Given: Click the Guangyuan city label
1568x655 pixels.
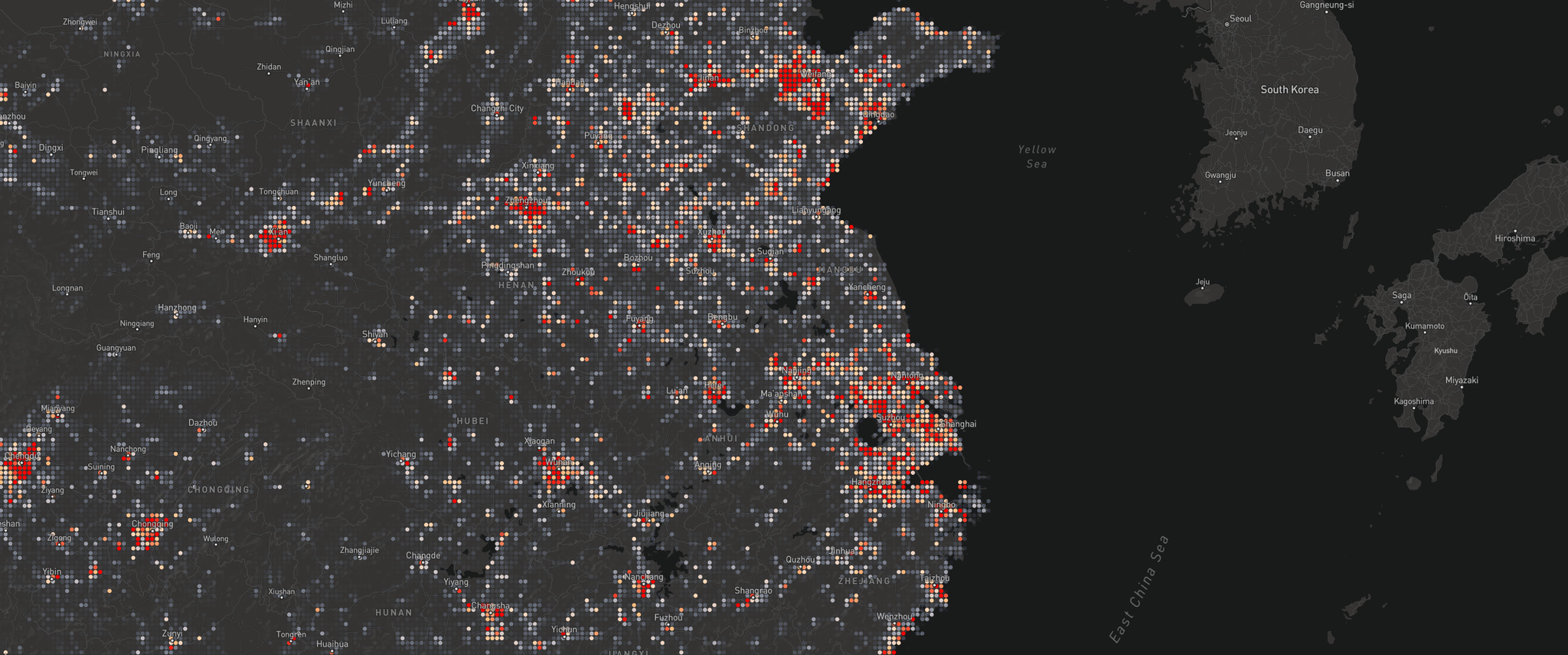Looking at the screenshot, I should click(116, 348).
